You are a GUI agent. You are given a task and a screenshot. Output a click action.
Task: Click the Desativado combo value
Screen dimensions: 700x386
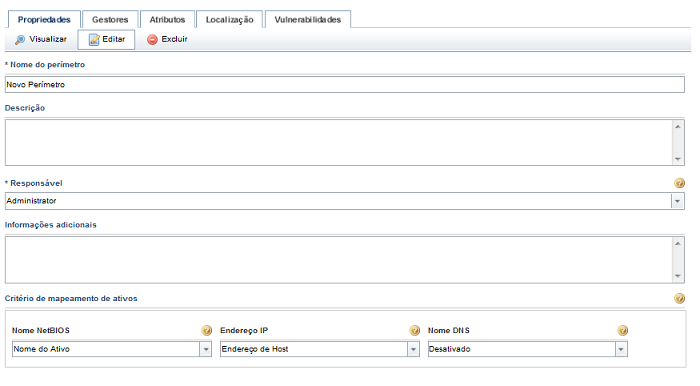[450, 349]
